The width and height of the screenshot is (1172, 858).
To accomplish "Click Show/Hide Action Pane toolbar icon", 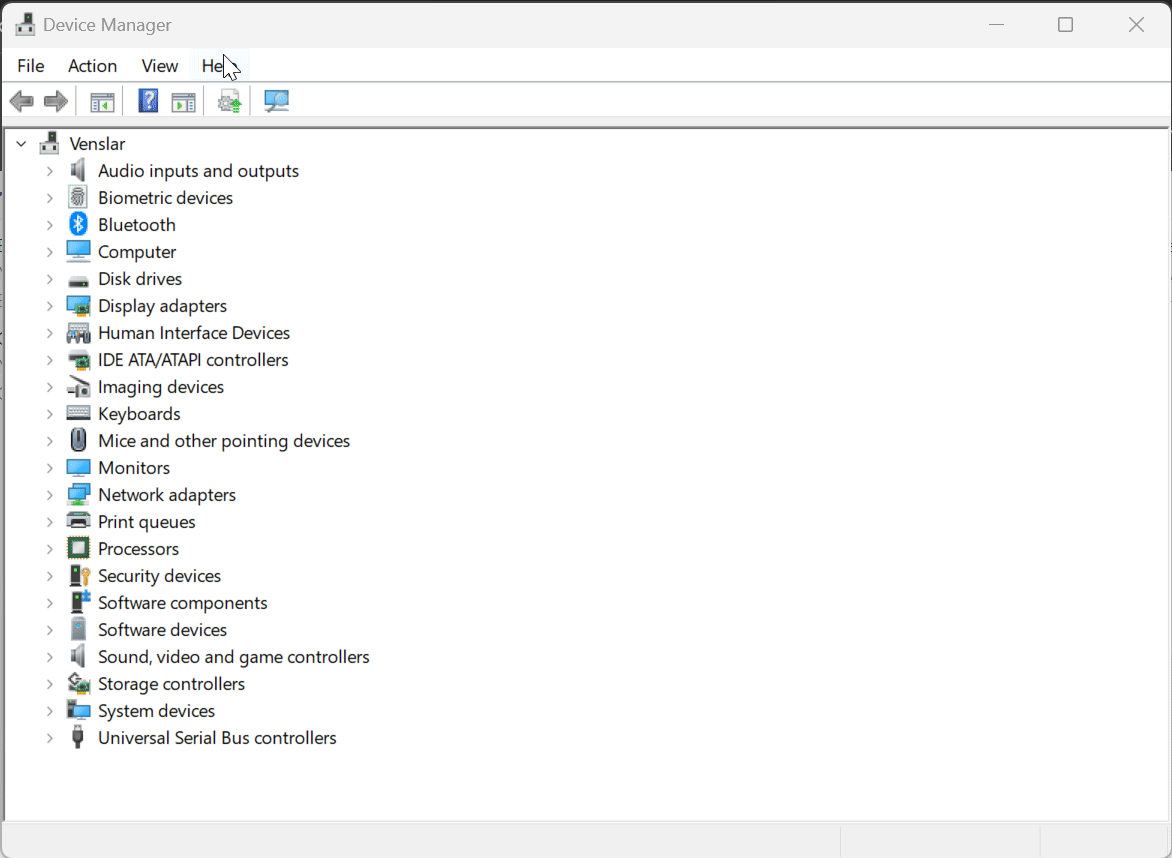I will pyautogui.click(x=183, y=101).
